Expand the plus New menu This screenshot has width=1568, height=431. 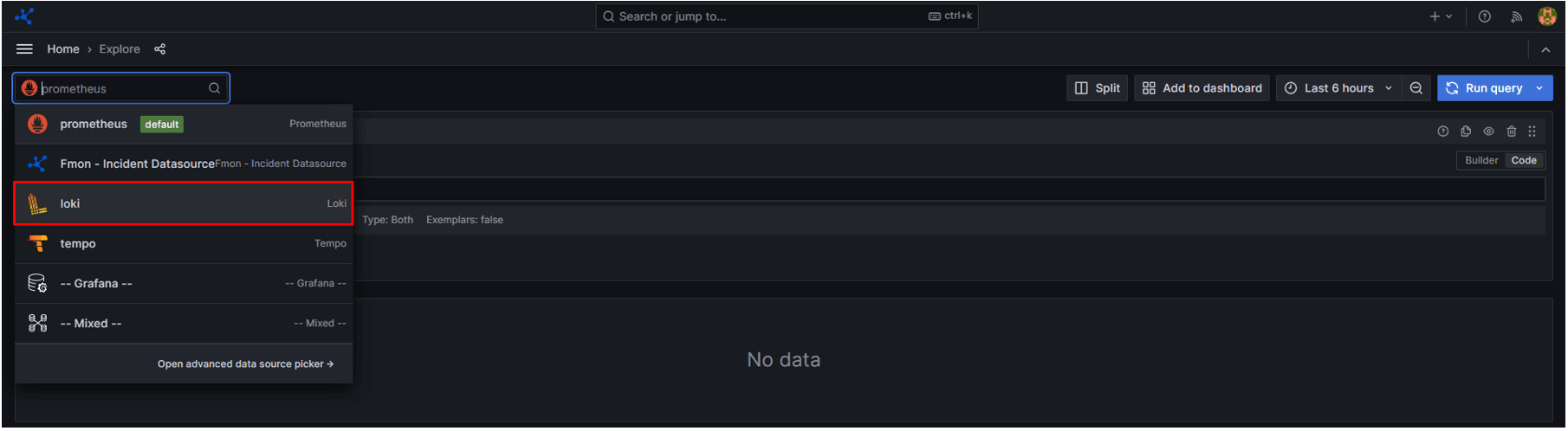coord(1440,16)
